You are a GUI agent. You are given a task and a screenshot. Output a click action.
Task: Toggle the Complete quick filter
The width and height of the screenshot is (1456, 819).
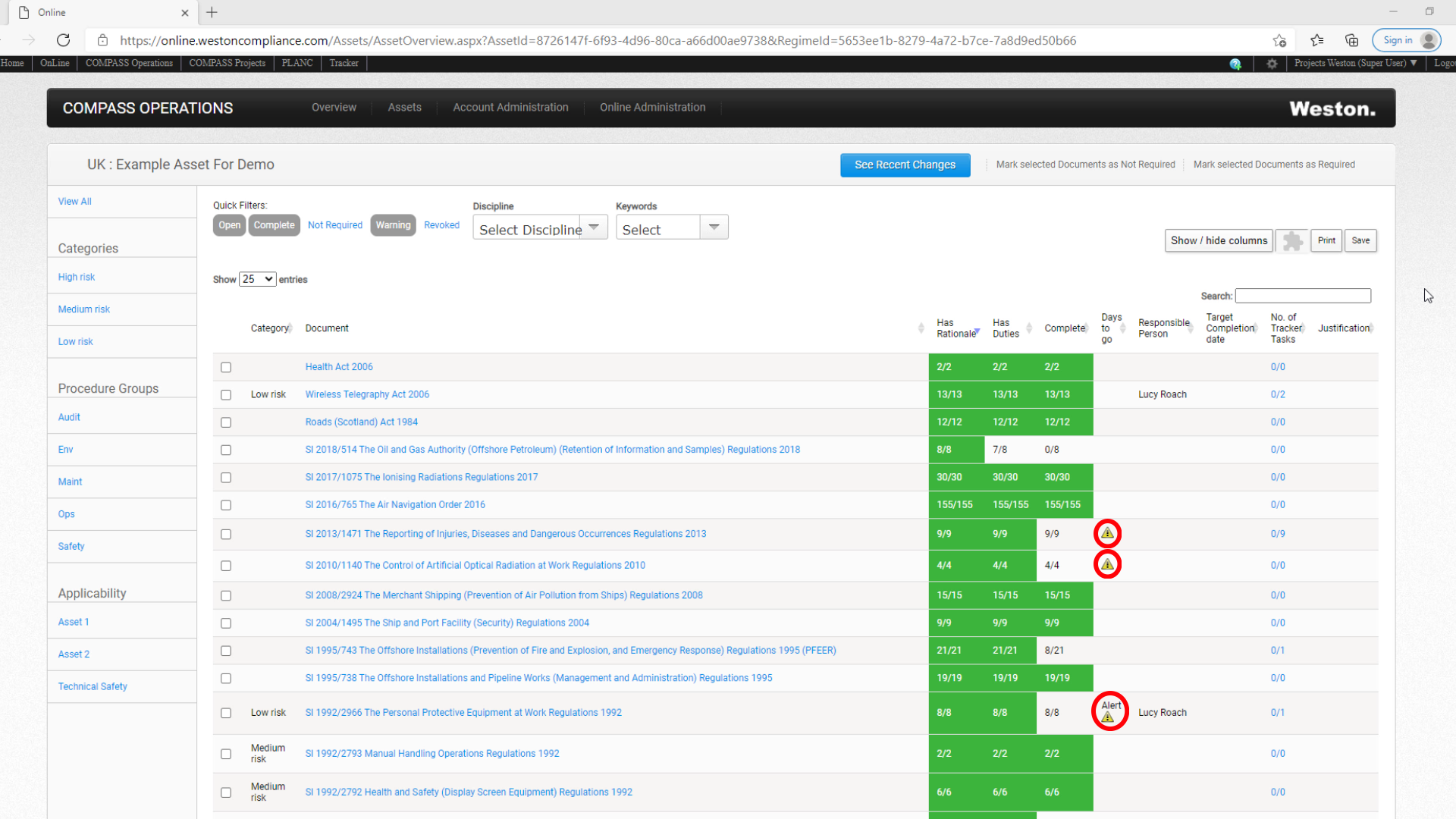tap(275, 225)
